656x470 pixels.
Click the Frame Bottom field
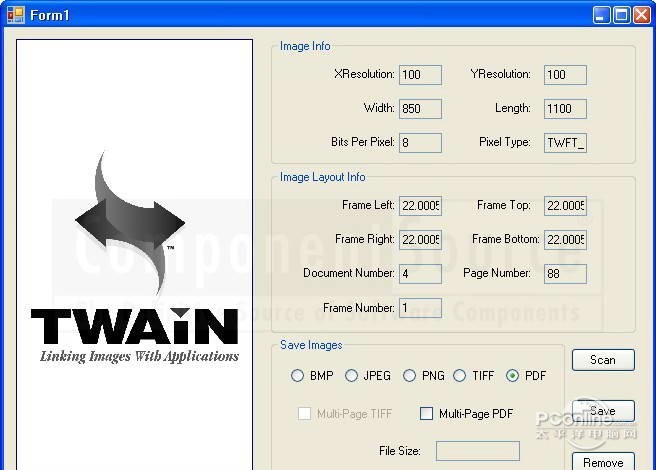[x=565, y=240]
